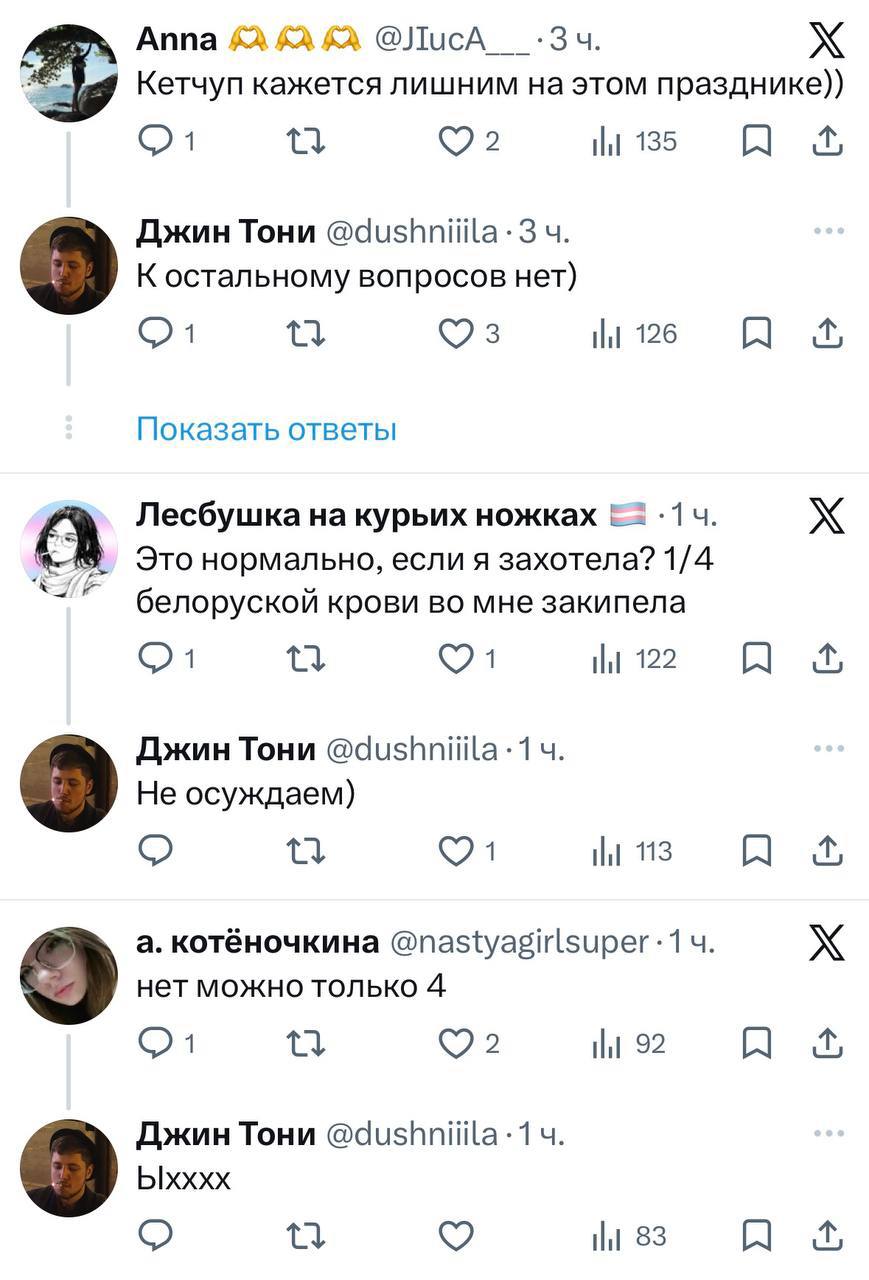Open Grok icon on Лесбушка's tweet

click(x=826, y=518)
